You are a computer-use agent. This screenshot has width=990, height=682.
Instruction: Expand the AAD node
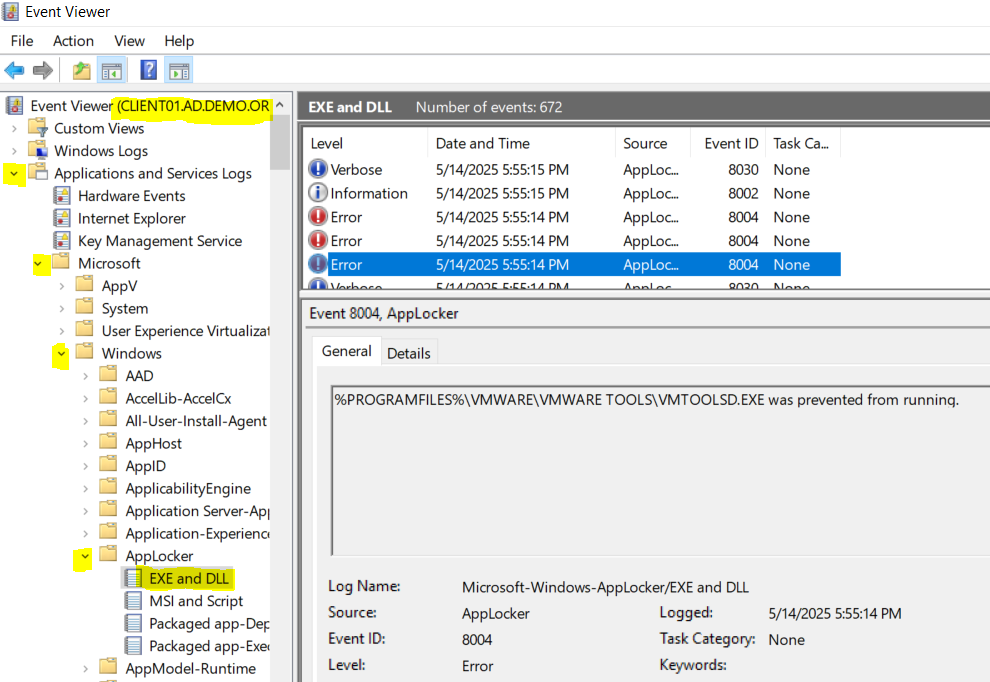coord(85,376)
